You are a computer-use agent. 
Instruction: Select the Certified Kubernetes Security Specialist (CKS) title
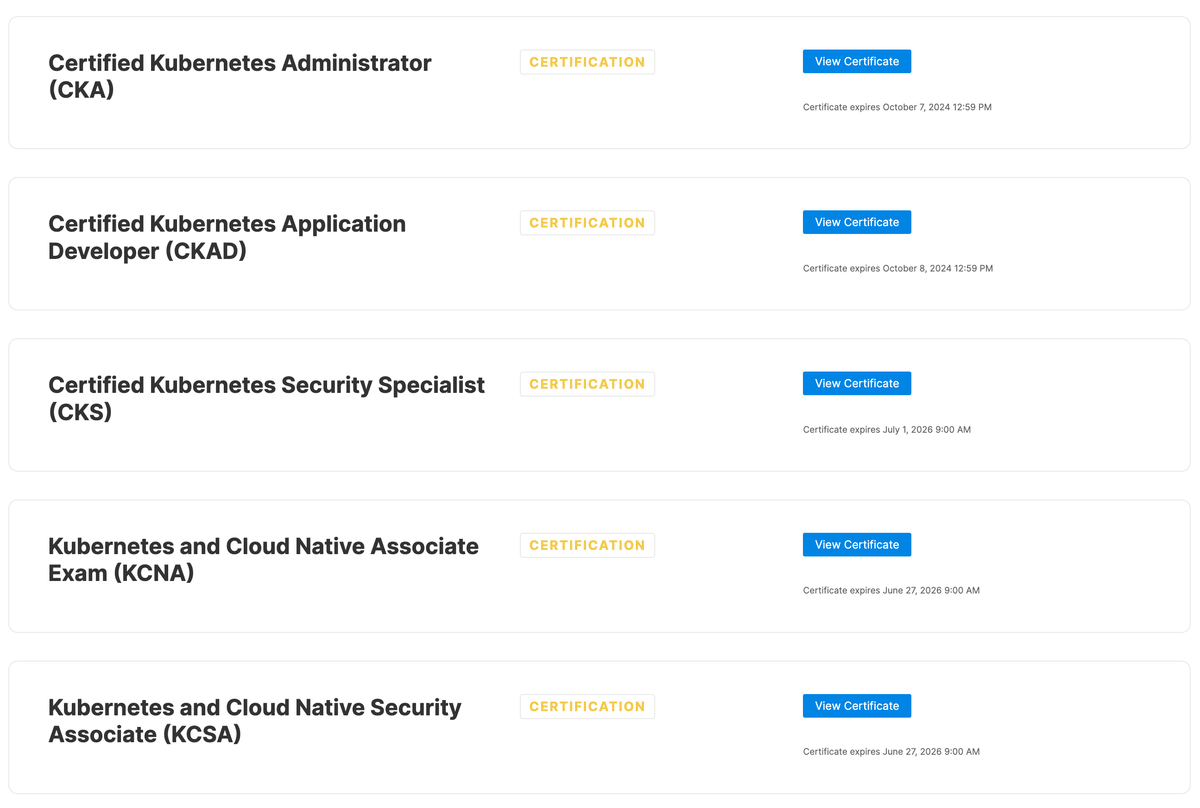pos(266,398)
